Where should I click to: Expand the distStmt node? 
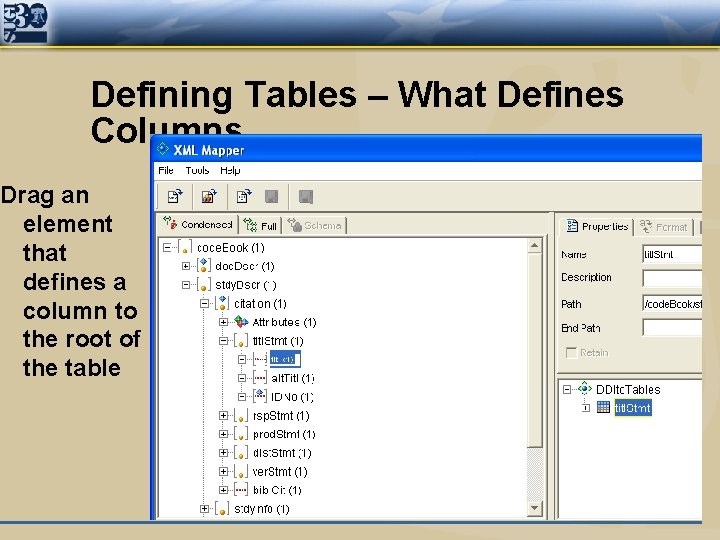[223, 453]
